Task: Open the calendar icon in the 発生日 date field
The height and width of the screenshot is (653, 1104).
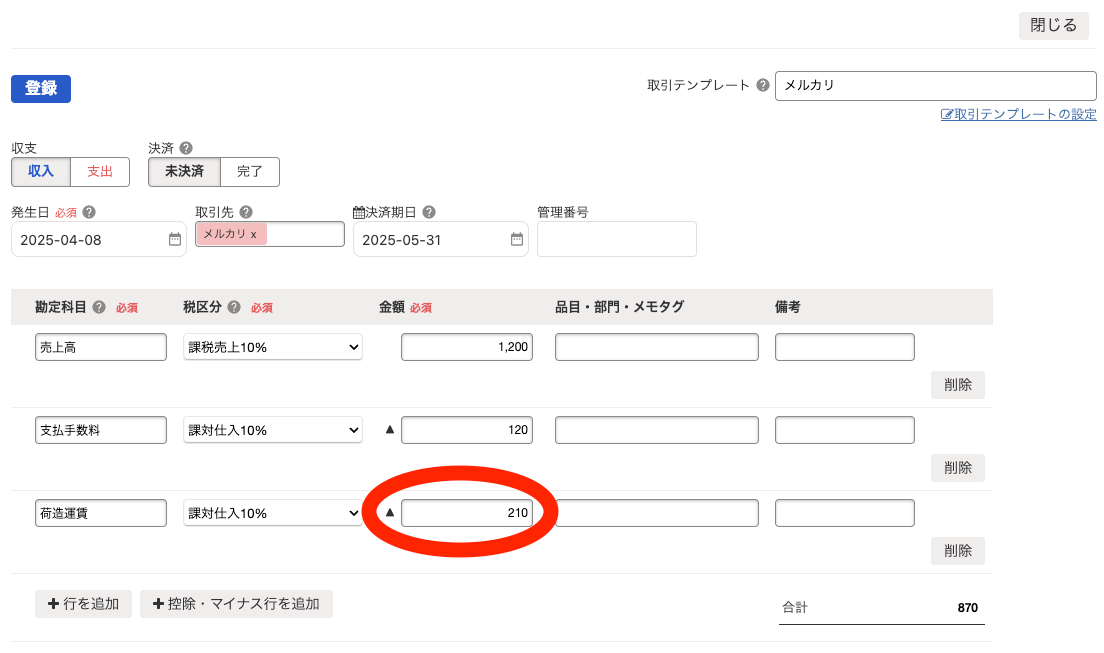Action: click(174, 239)
